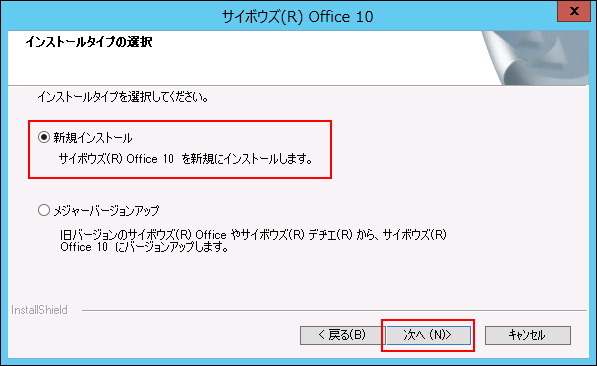597x366 pixels.
Task: Click the divider line beside InstallShield
Action: [x=334, y=310]
